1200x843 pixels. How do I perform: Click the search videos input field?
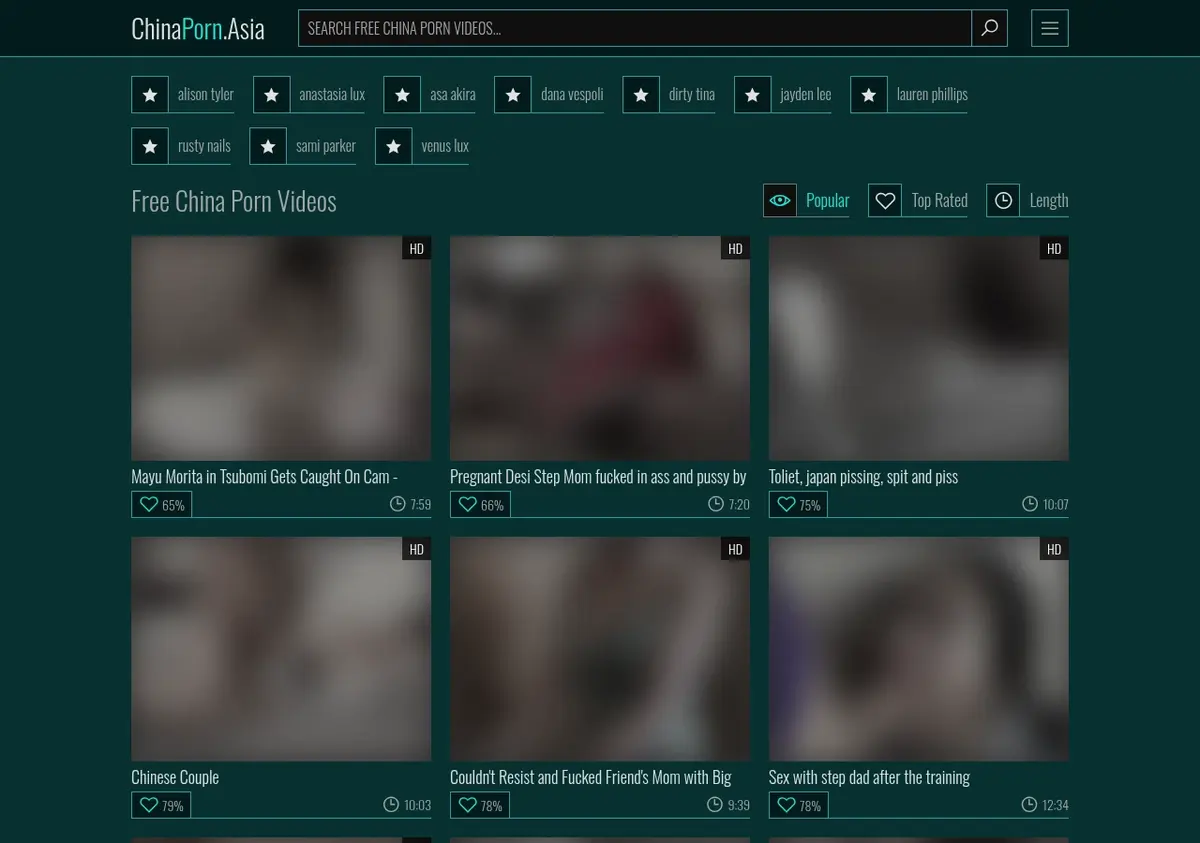pyautogui.click(x=635, y=28)
